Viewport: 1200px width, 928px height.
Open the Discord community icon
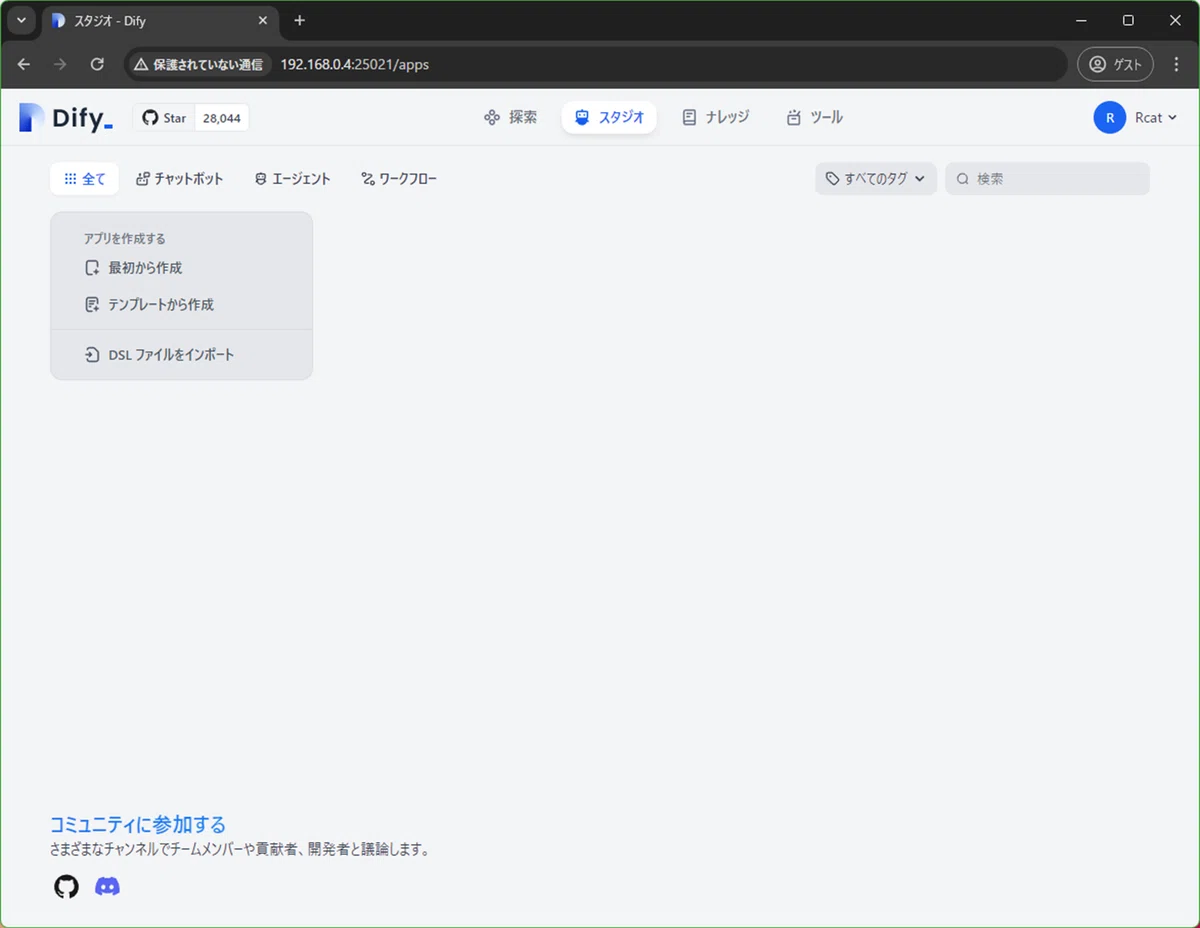click(107, 886)
